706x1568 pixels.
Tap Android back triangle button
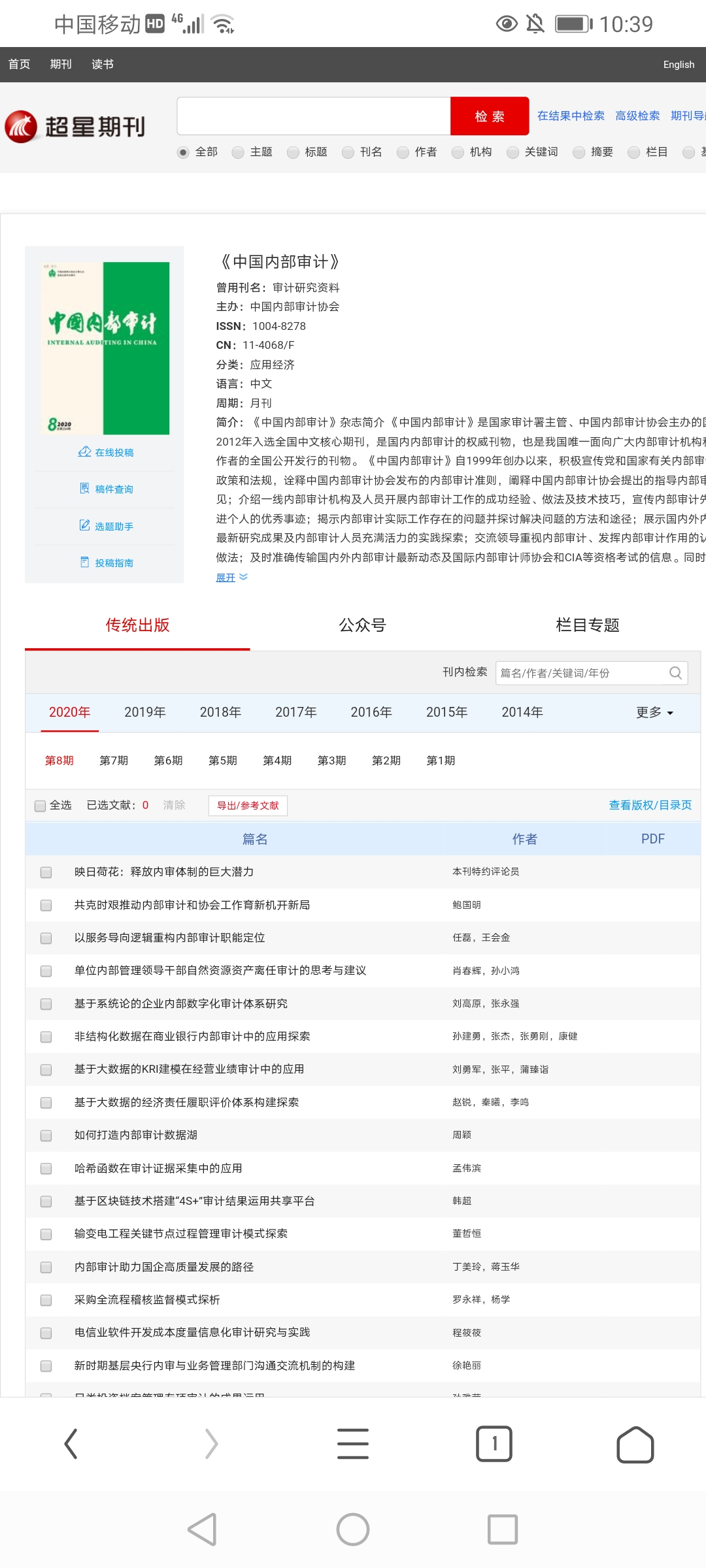[x=202, y=1529]
